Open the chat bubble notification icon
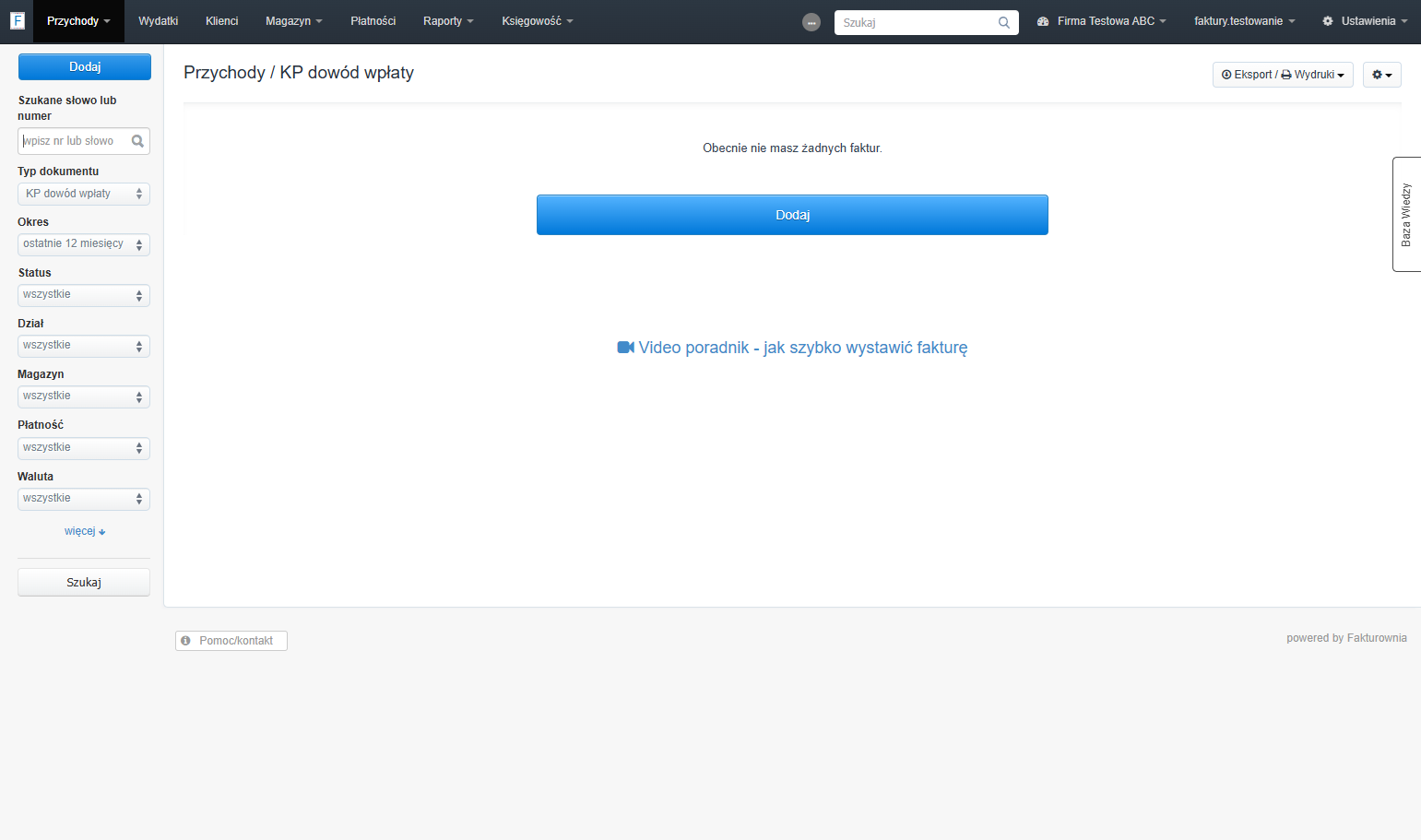 811,22
